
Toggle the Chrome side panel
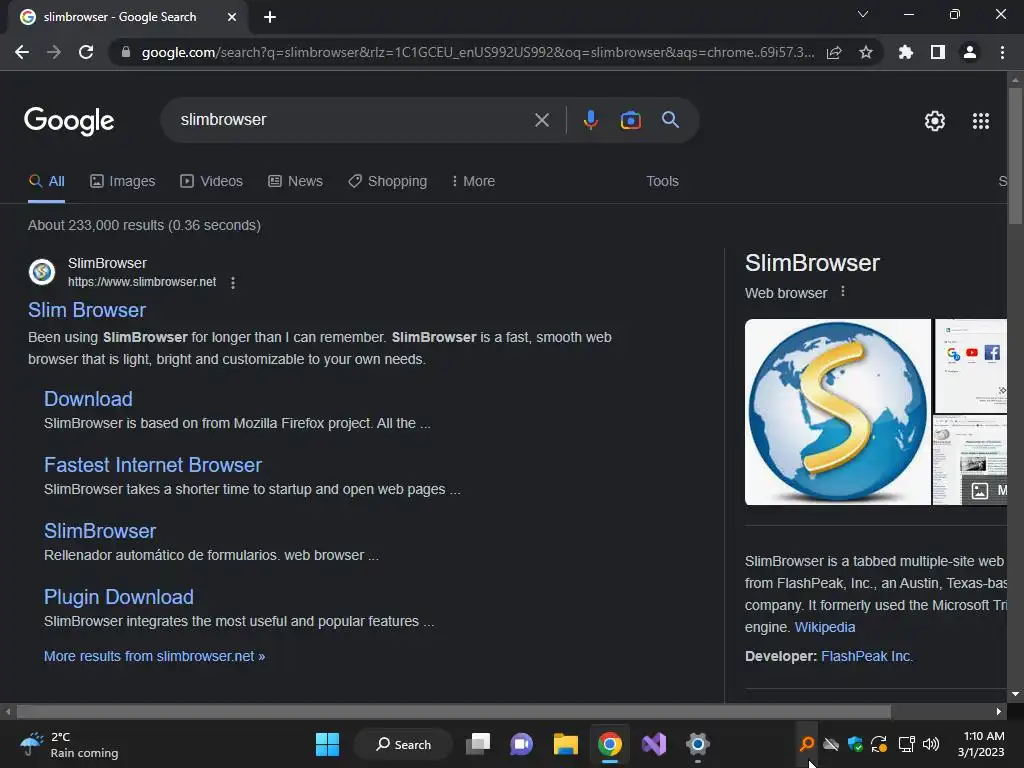click(938, 52)
